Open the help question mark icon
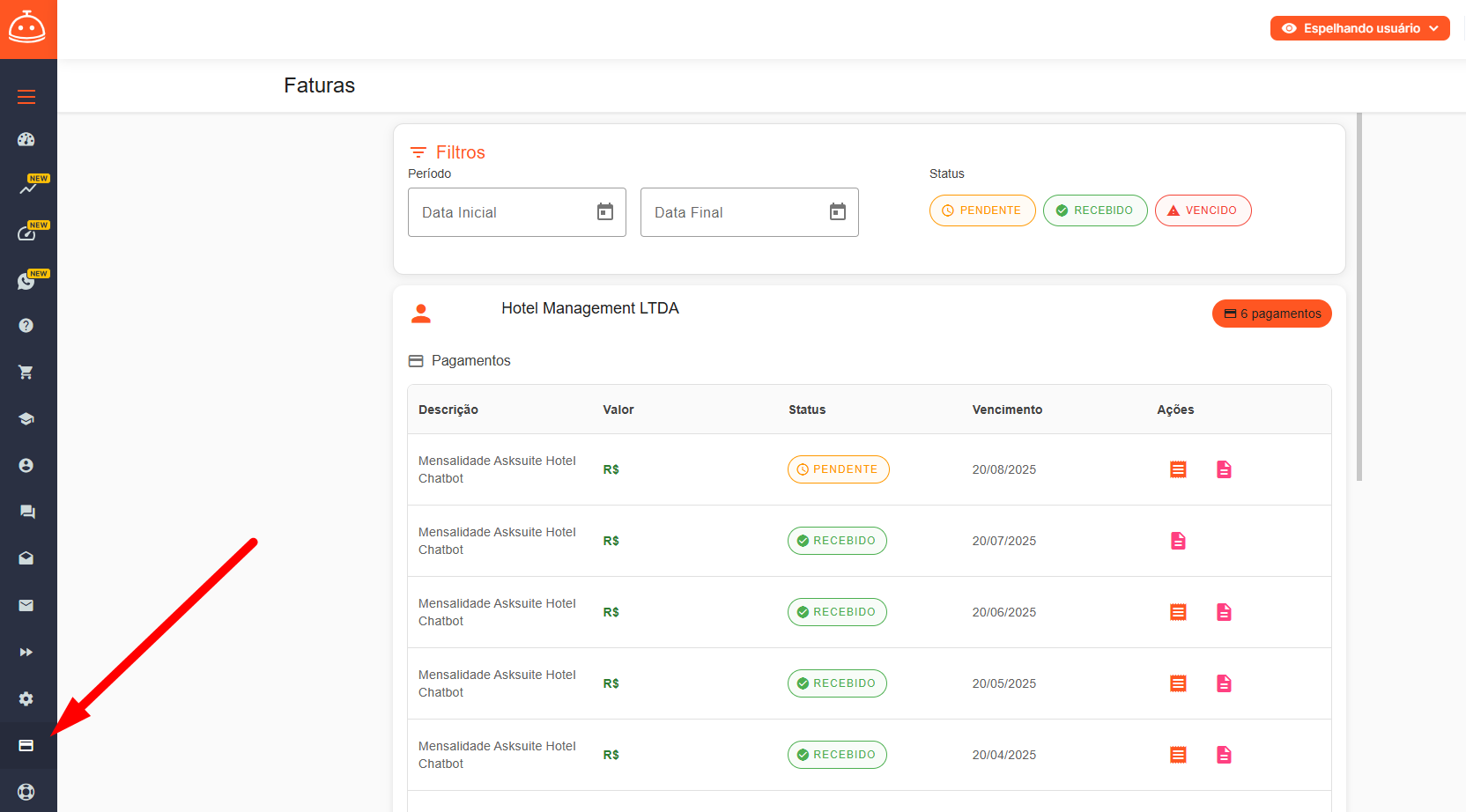The image size is (1466, 812). (x=26, y=326)
